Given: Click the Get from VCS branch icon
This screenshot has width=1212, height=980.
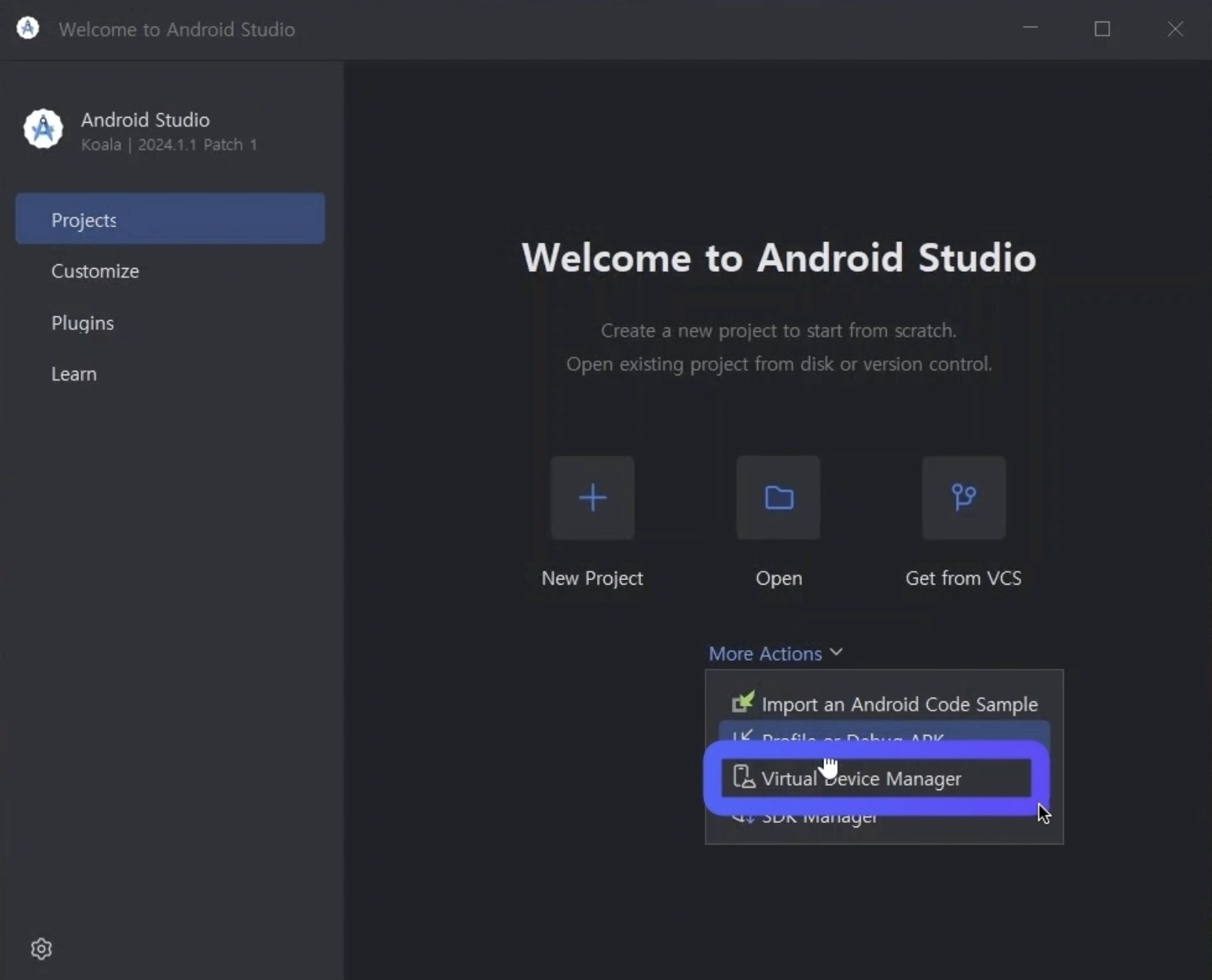Looking at the screenshot, I should pos(963,497).
